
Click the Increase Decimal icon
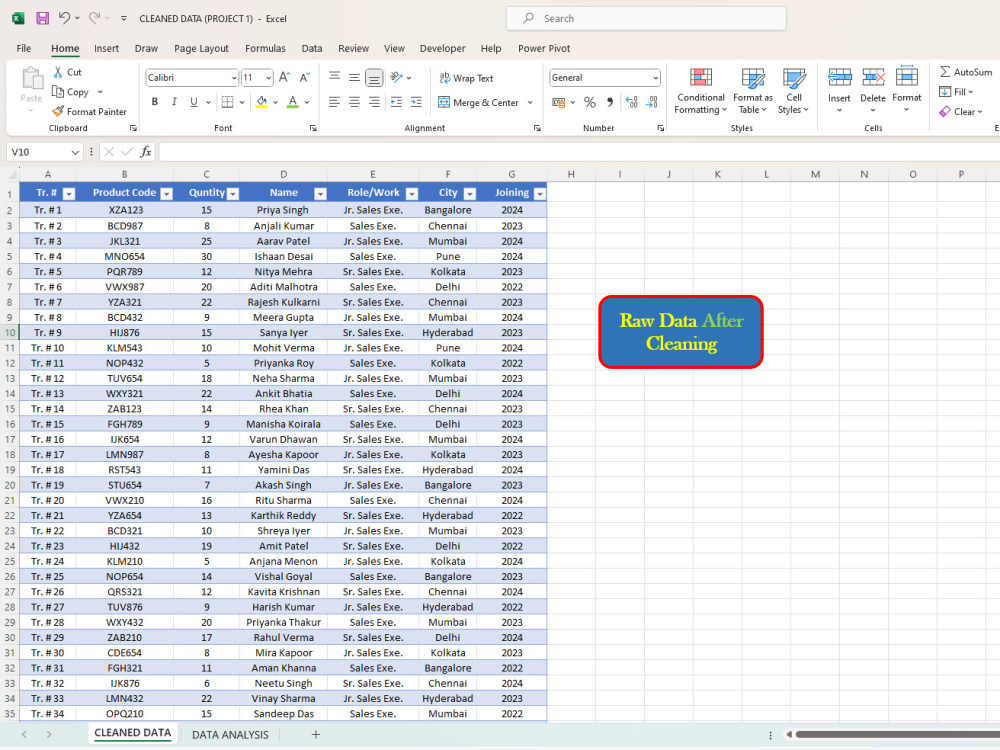[631, 101]
